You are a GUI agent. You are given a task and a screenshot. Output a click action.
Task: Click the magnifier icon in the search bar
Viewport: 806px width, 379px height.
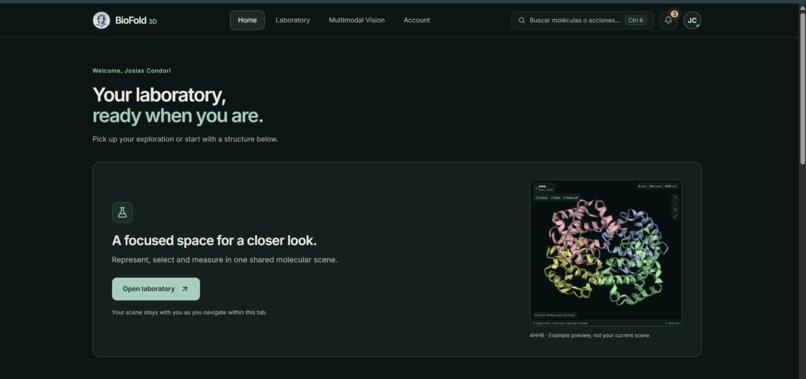click(x=522, y=20)
